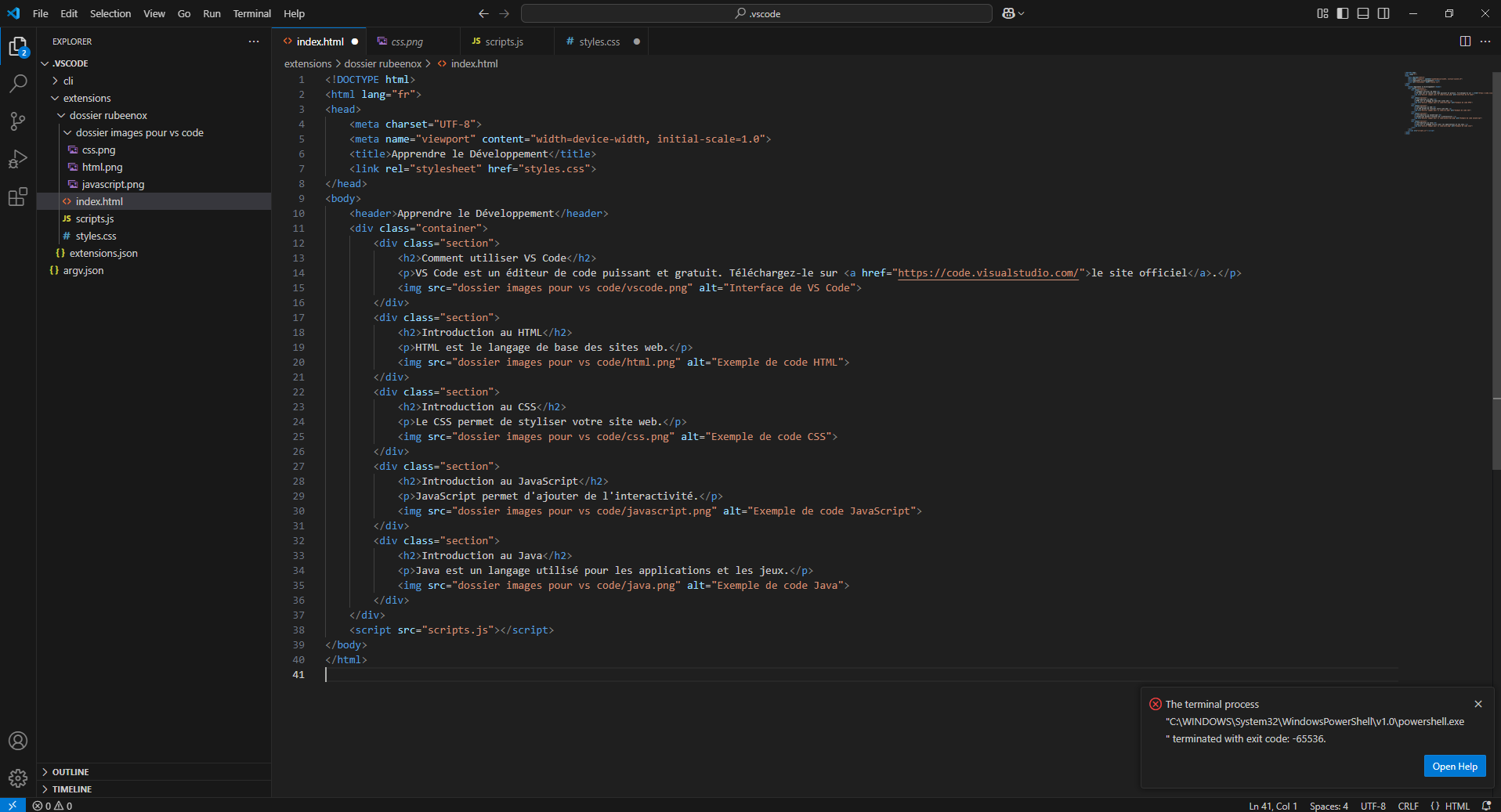Open the Terminal menu
This screenshot has height=812, width=1501.
click(x=251, y=13)
